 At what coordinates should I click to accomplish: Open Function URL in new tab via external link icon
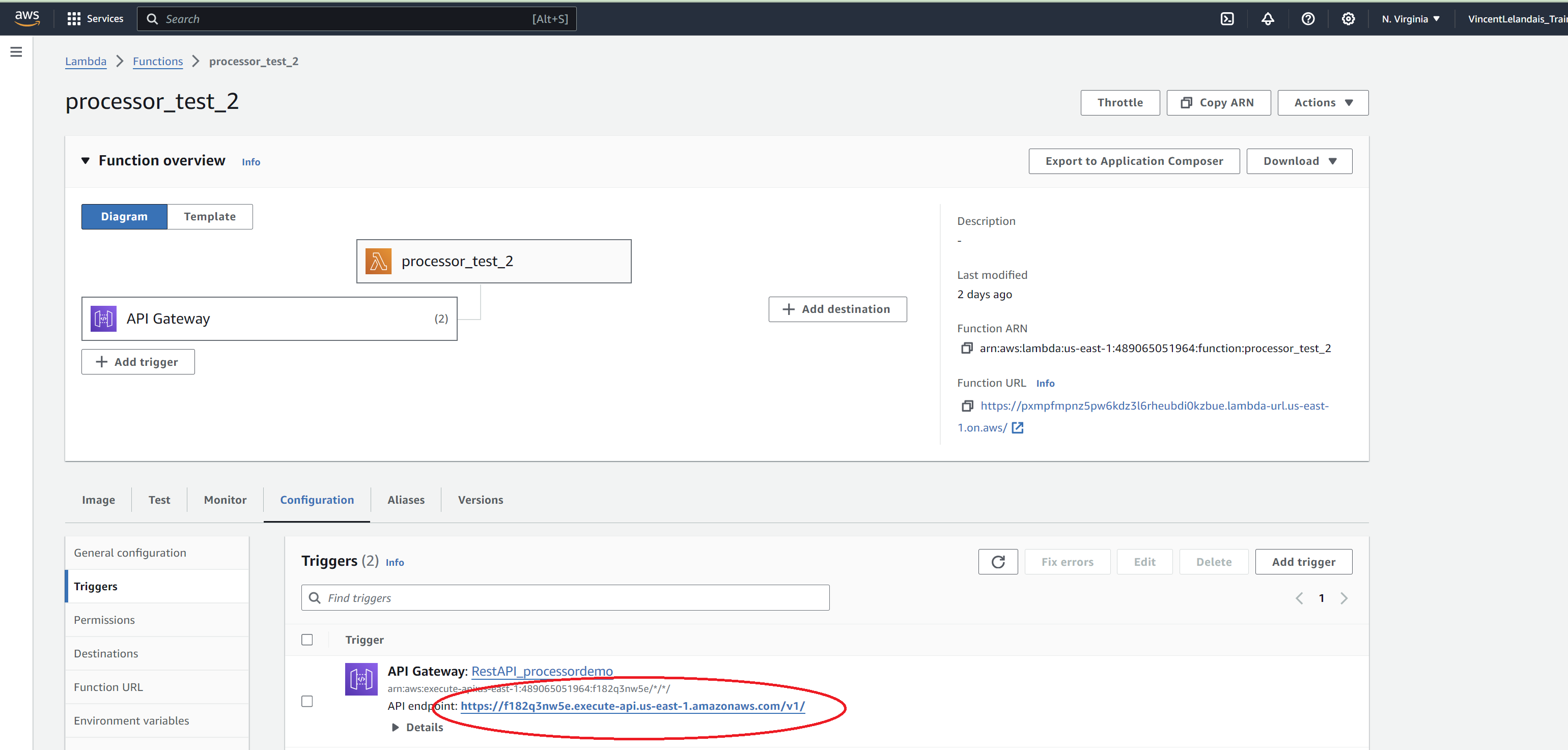pos(1017,427)
